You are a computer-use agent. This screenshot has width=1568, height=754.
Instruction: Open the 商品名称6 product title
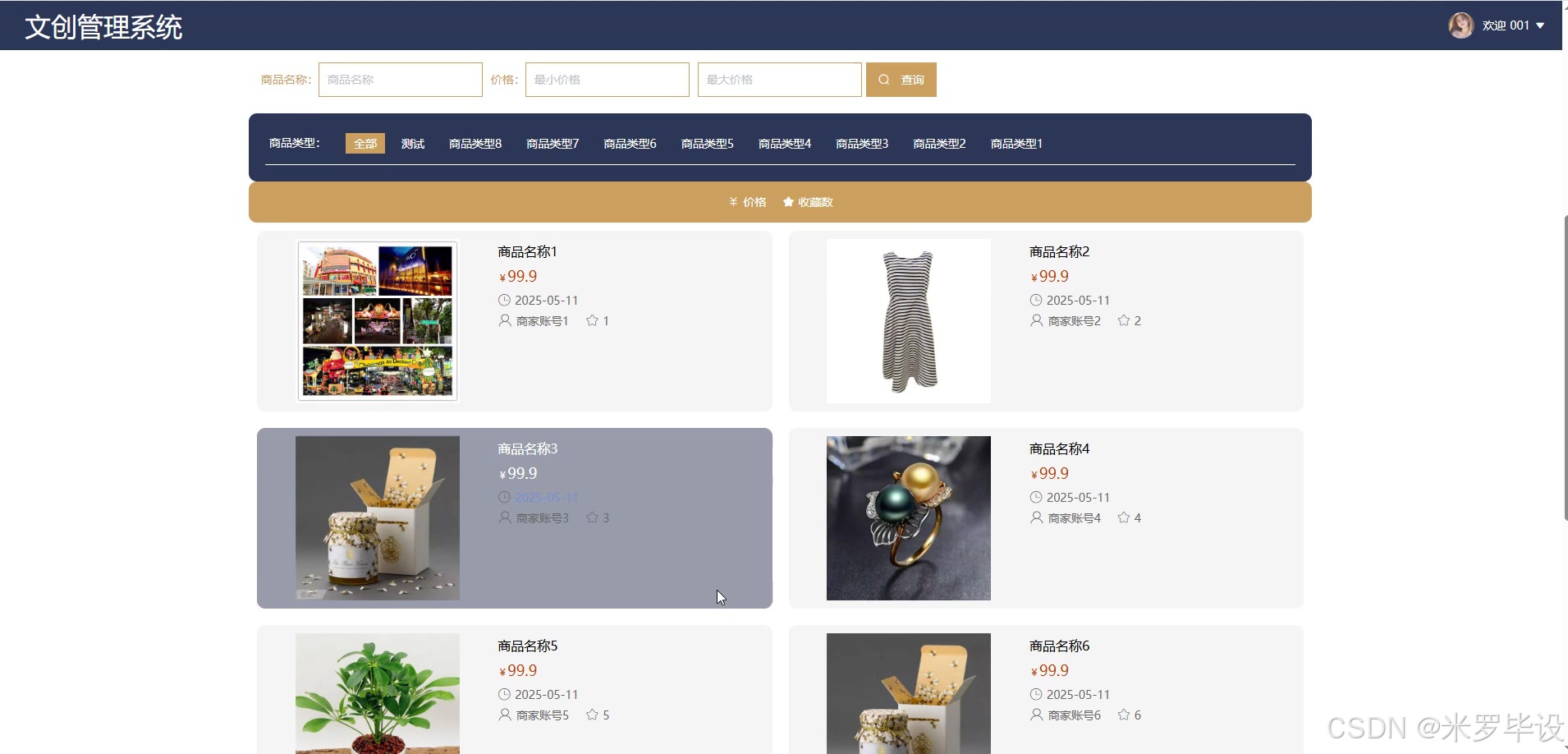[x=1060, y=646]
